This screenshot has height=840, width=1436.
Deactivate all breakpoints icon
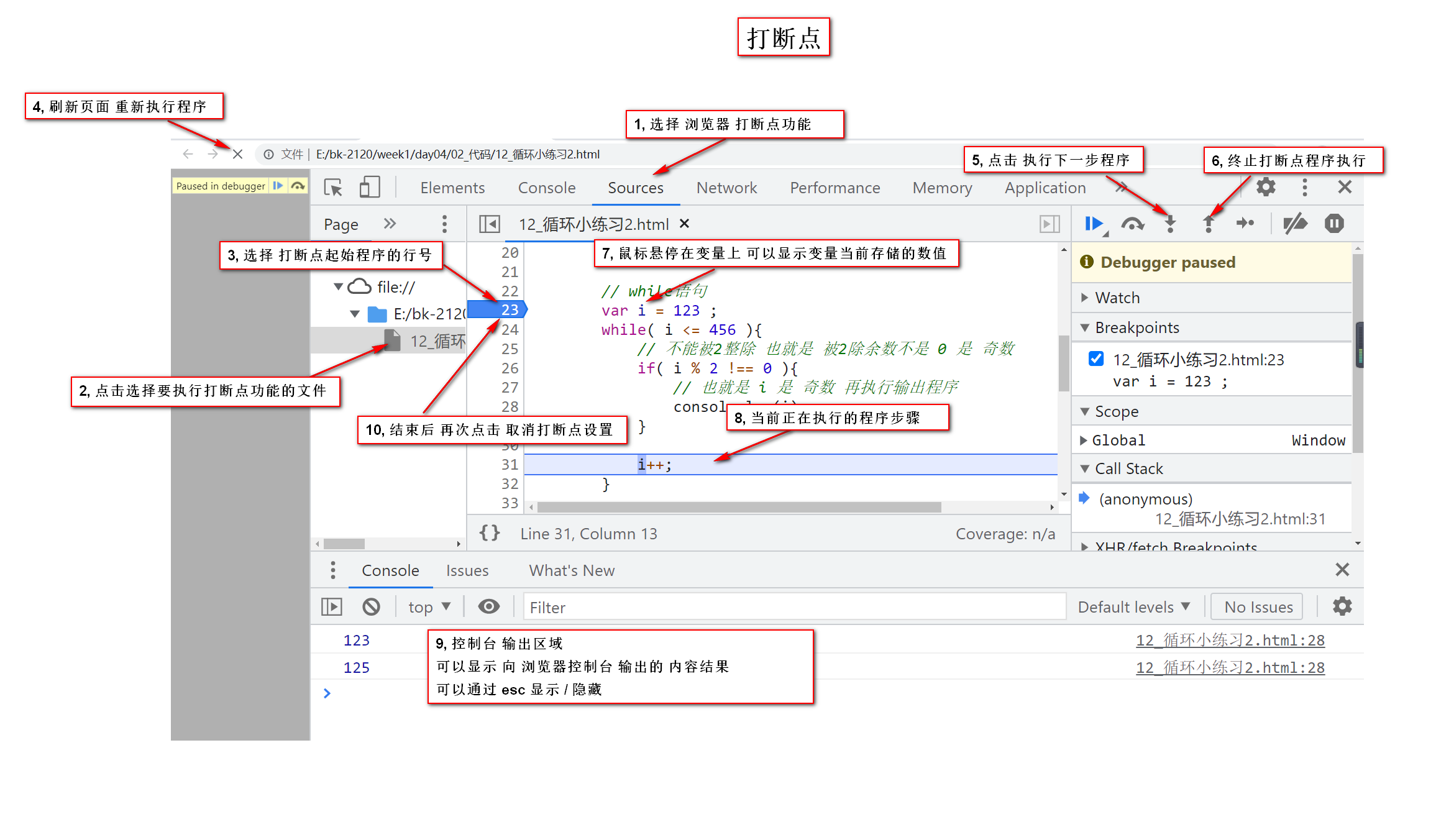[x=1295, y=224]
